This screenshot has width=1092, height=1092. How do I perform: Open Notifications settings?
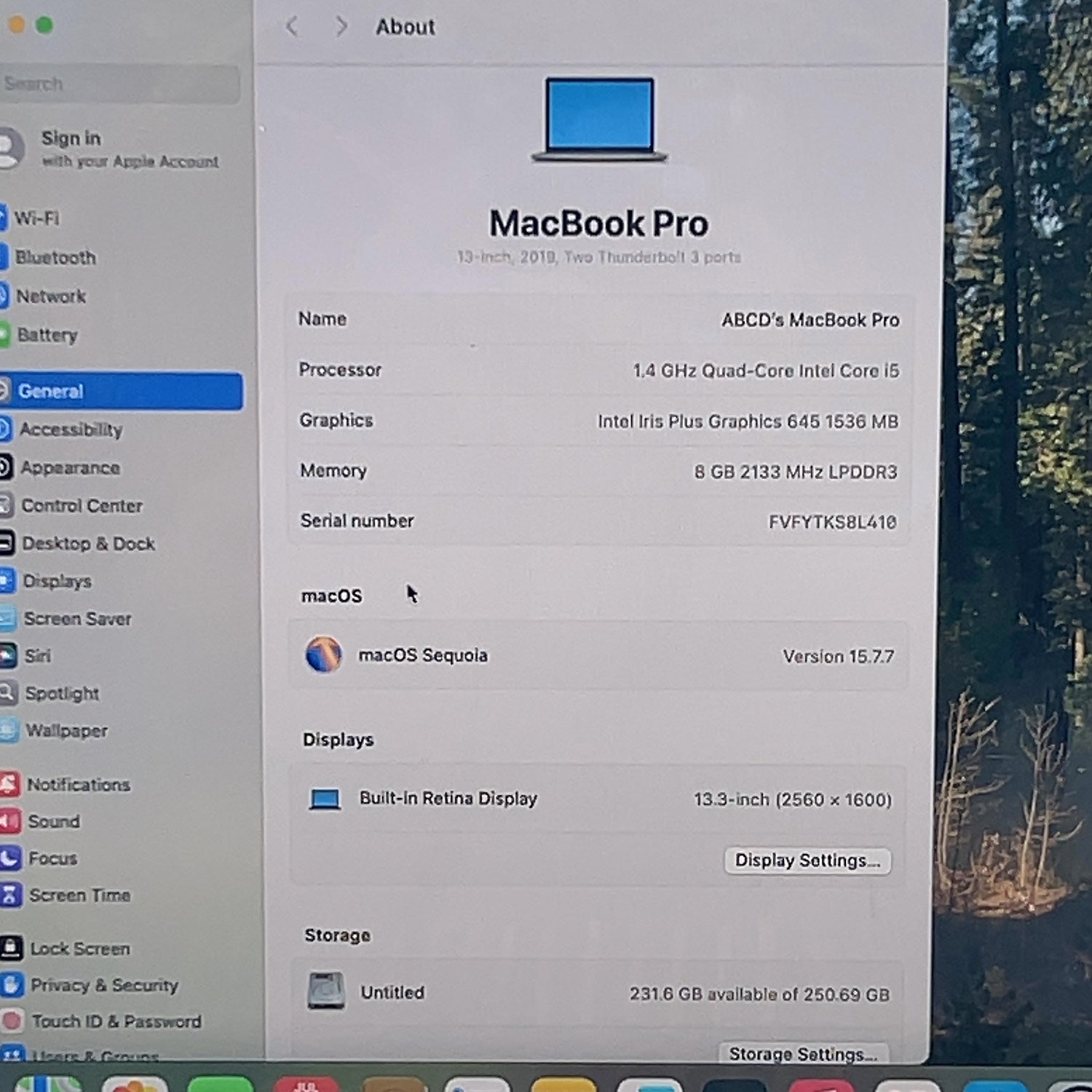pos(79,785)
